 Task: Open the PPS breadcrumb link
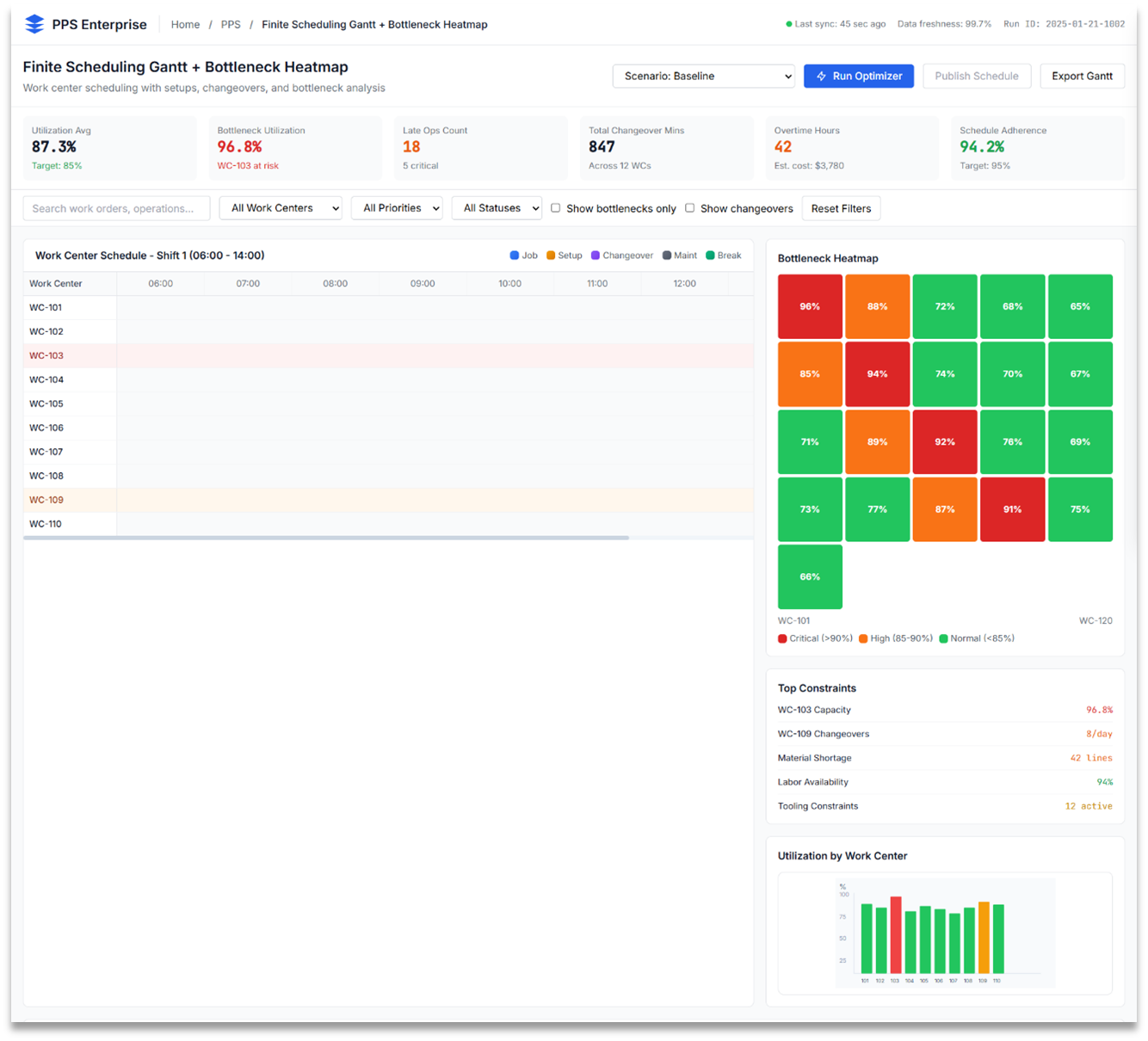point(231,24)
